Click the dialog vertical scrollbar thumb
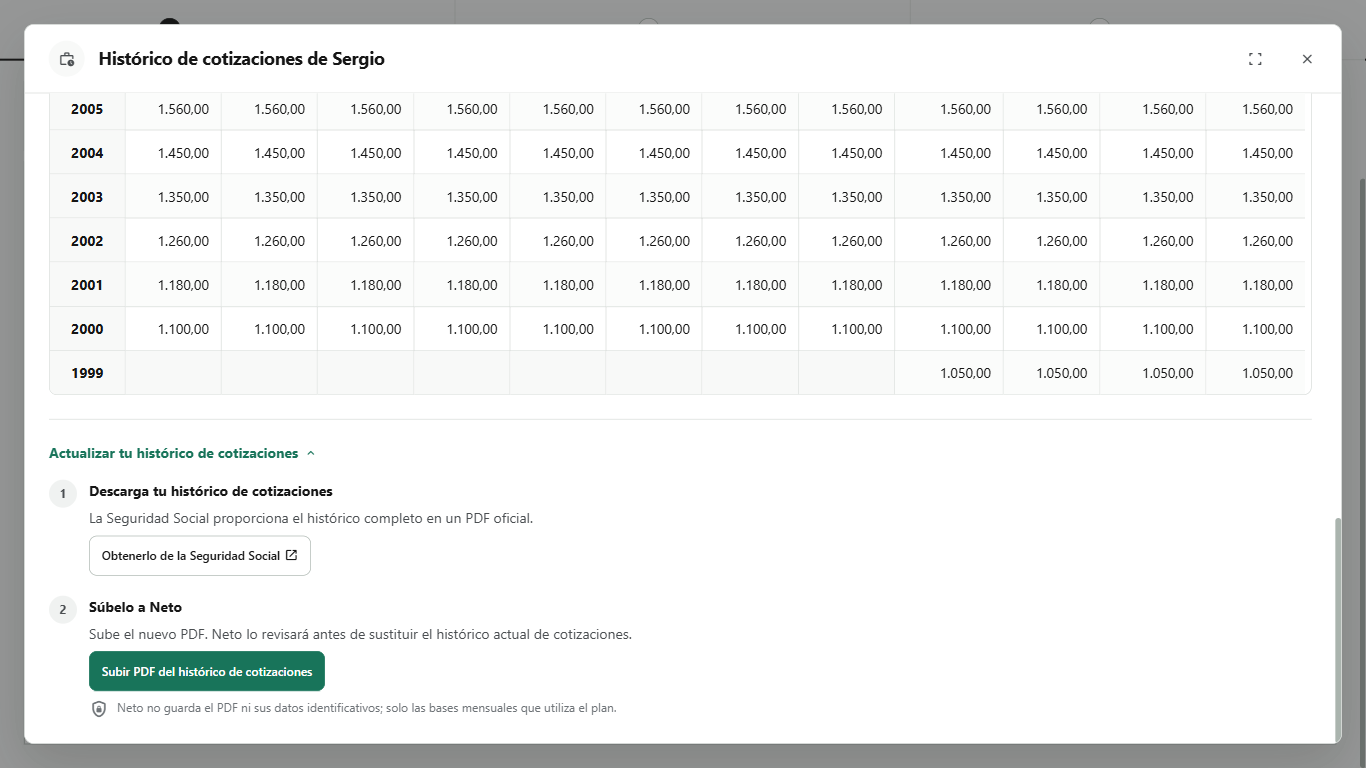 click(1337, 629)
